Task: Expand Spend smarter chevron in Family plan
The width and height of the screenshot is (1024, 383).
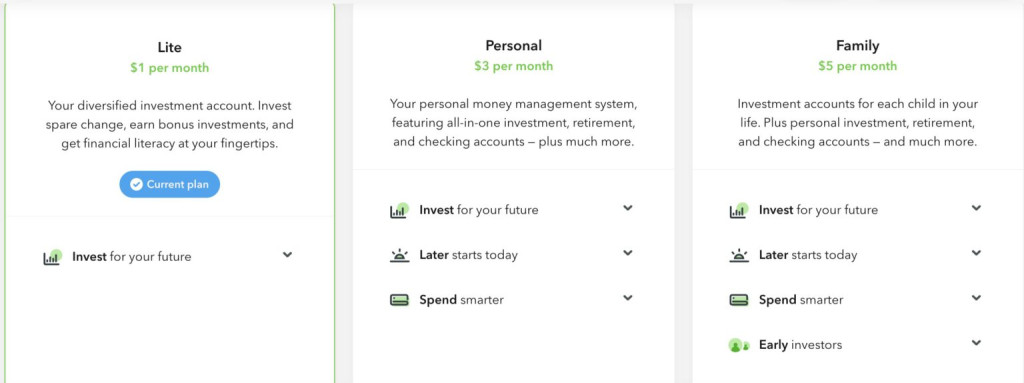Action: point(976,298)
